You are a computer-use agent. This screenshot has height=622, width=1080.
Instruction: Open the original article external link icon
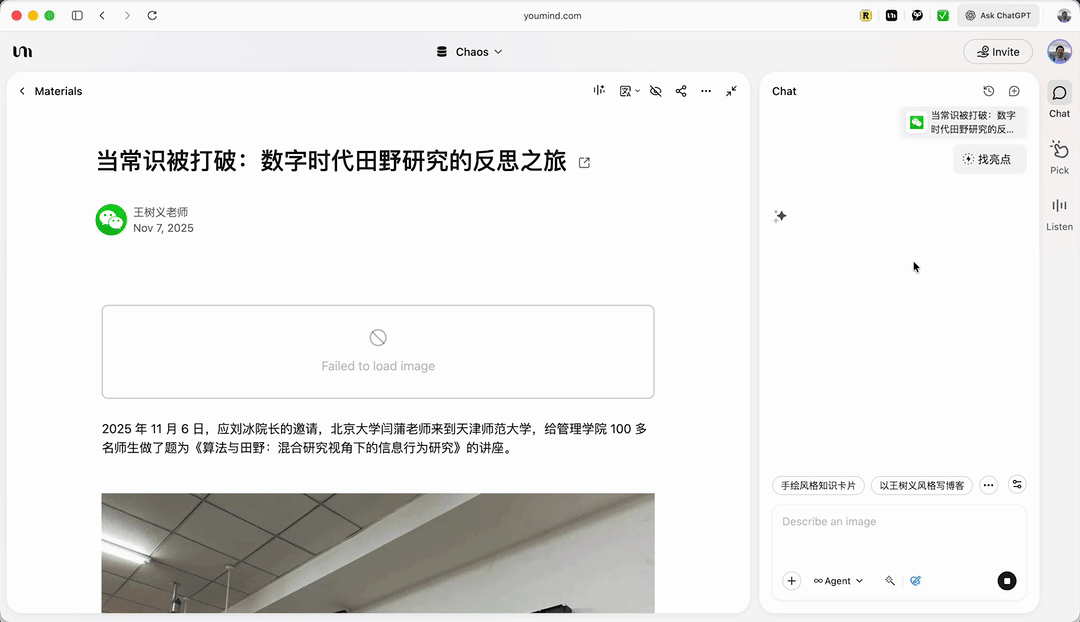pyautogui.click(x=585, y=163)
